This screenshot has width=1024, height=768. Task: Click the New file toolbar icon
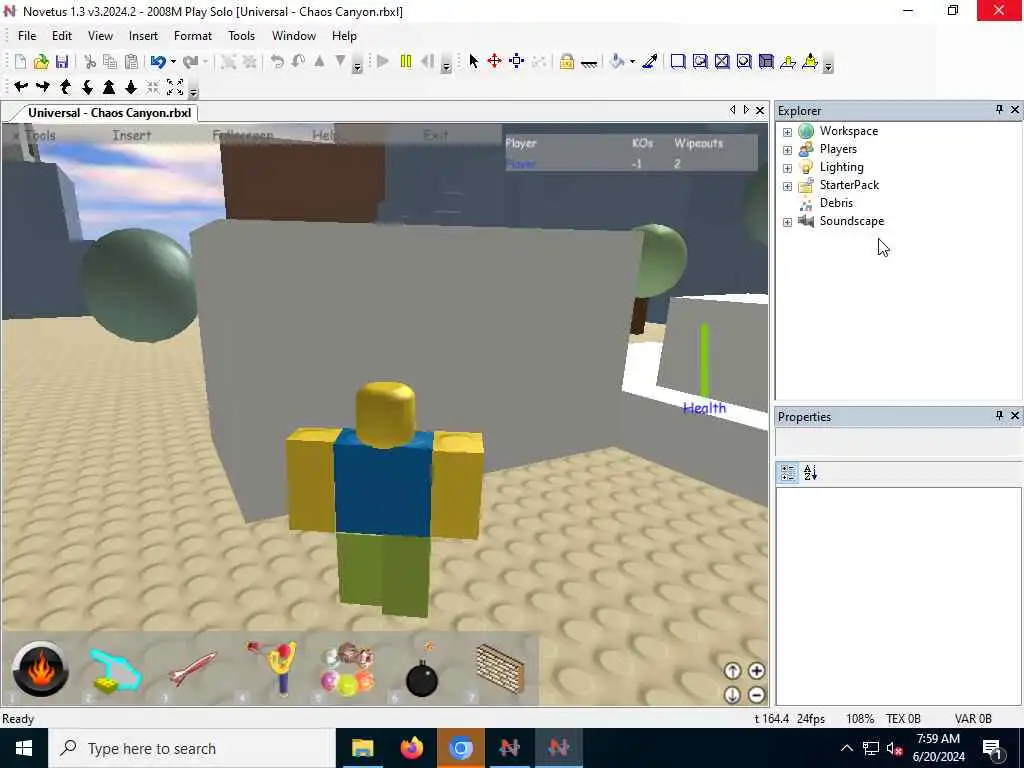tap(20, 62)
